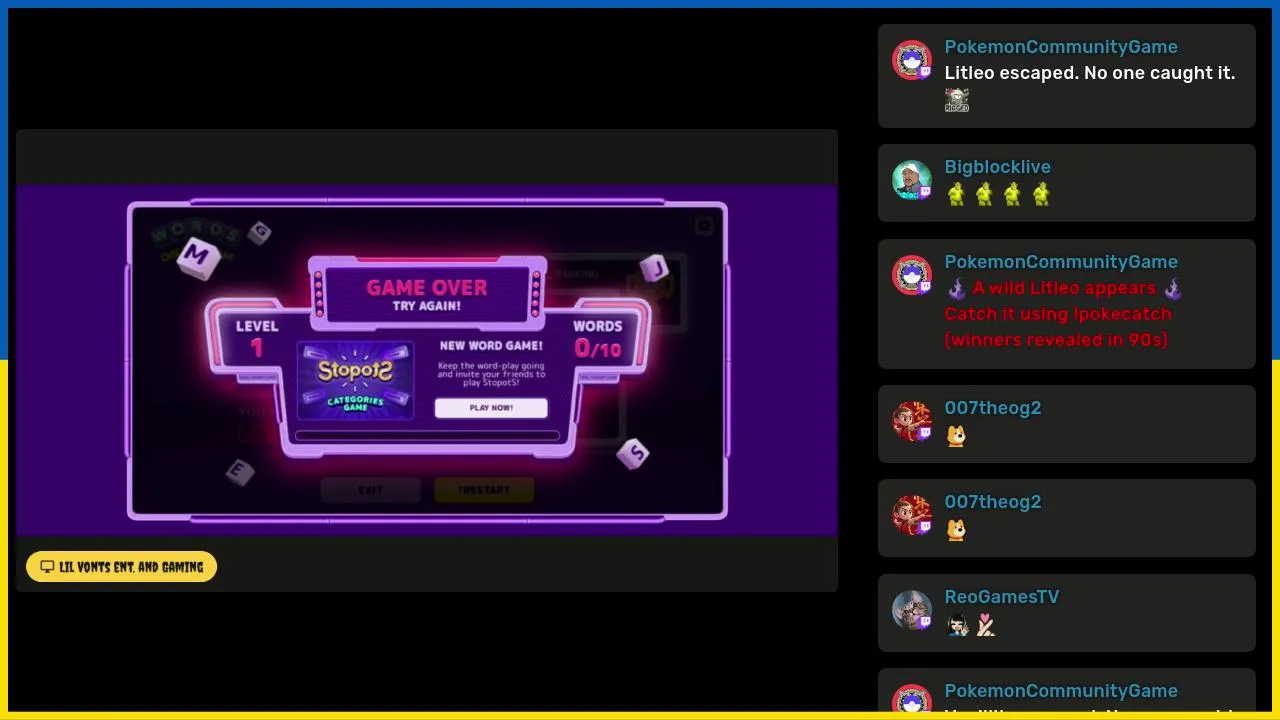Open Bigblocklive's username link
Viewport: 1280px width, 720px height.
(997, 167)
